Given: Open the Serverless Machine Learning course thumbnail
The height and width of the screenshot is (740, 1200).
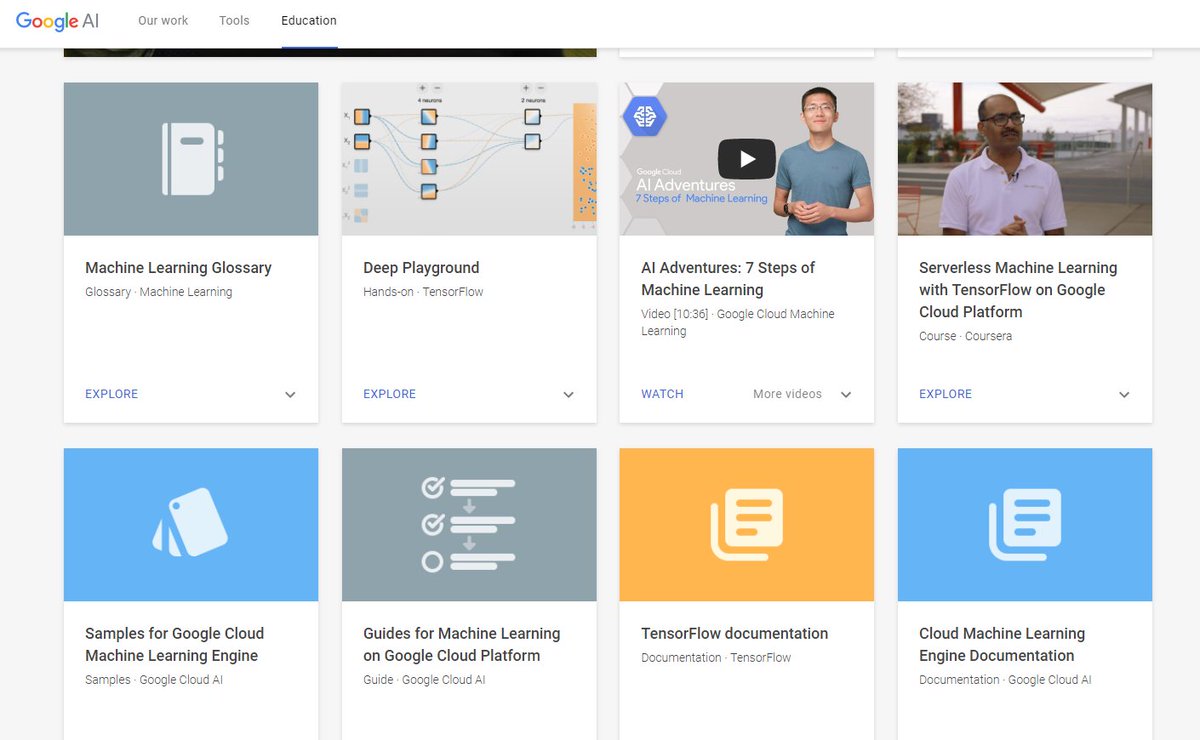Looking at the screenshot, I should coord(1025,159).
